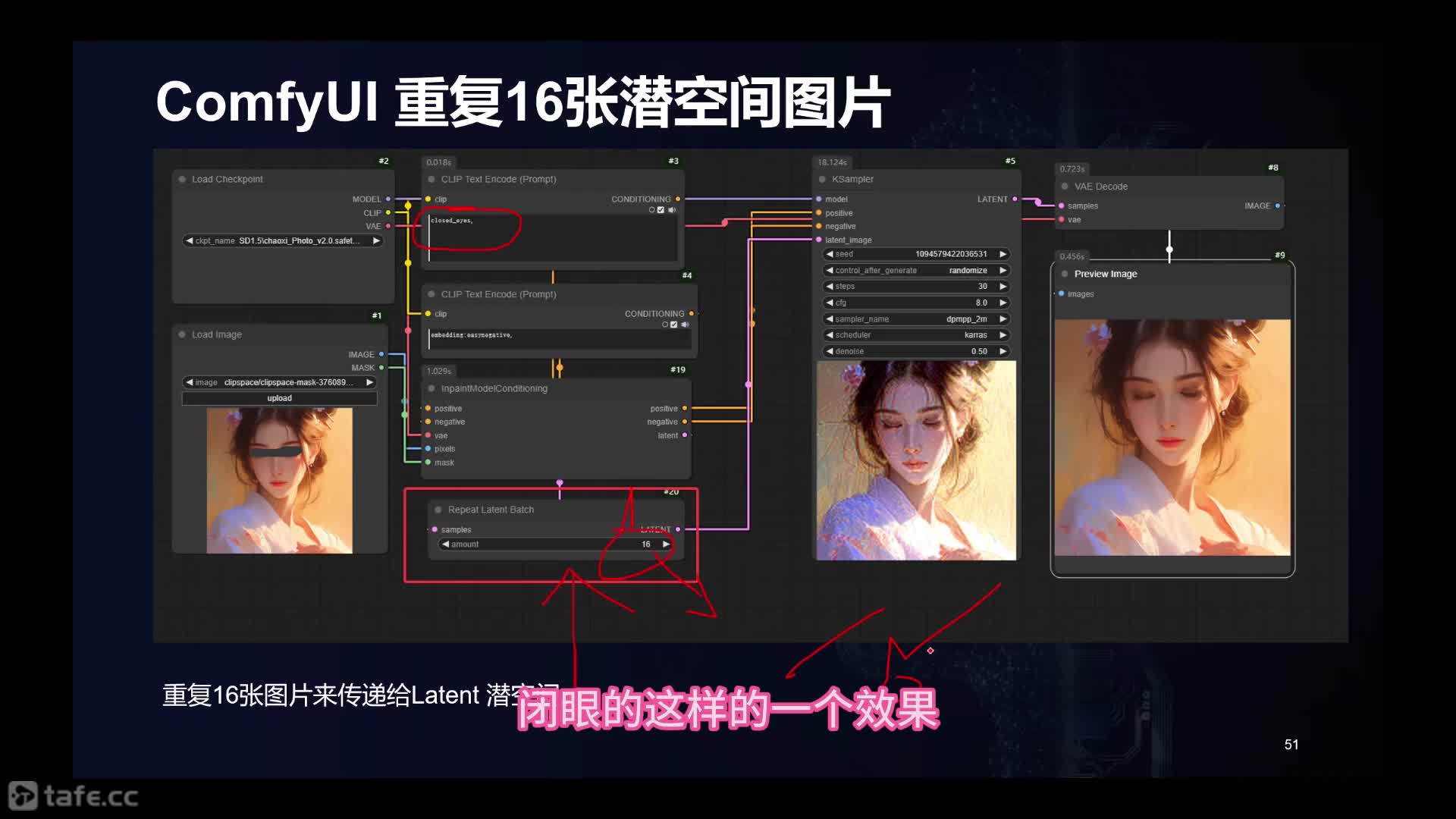The image size is (1456, 819).
Task: Select the circle radio icon in node #3
Action: [x=651, y=210]
